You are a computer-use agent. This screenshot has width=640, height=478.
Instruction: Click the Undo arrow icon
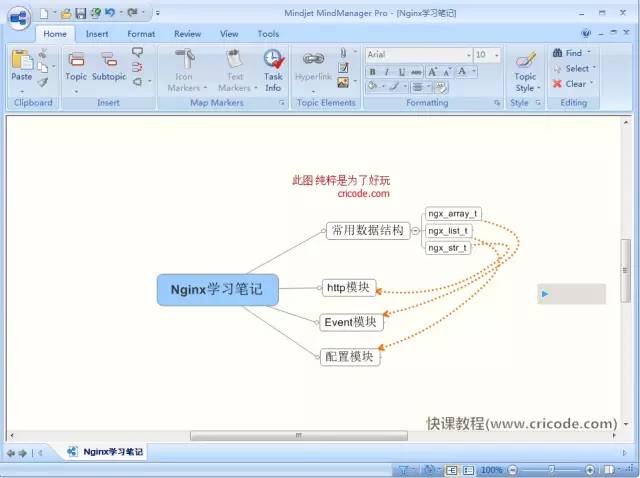[x=109, y=13]
